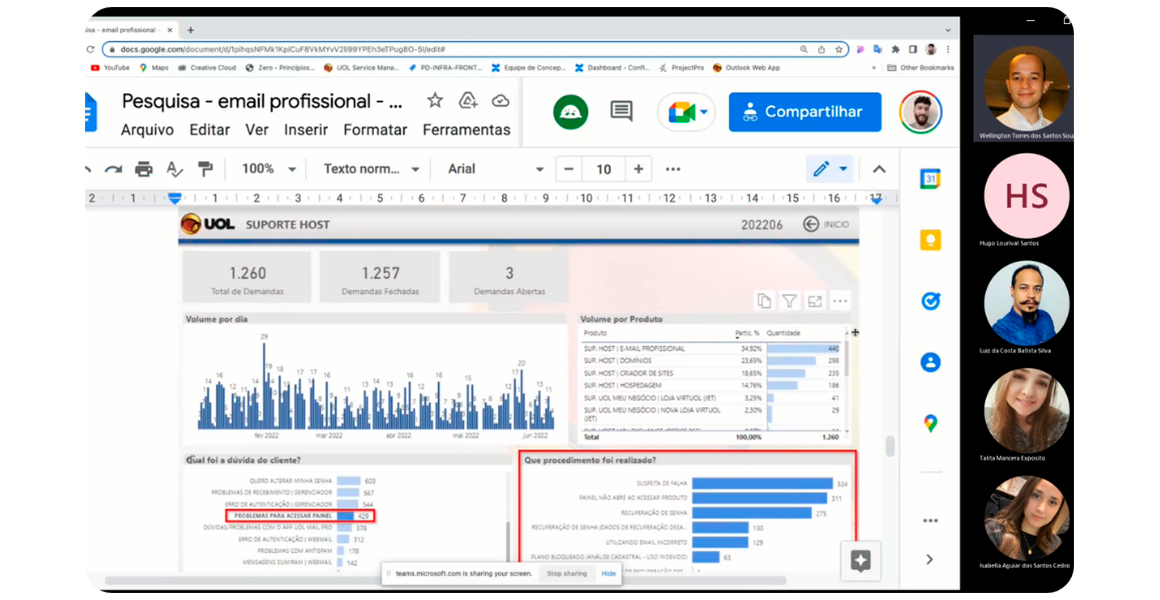Open the zoom 100% dropdown
1160x600 pixels.
tap(269, 169)
